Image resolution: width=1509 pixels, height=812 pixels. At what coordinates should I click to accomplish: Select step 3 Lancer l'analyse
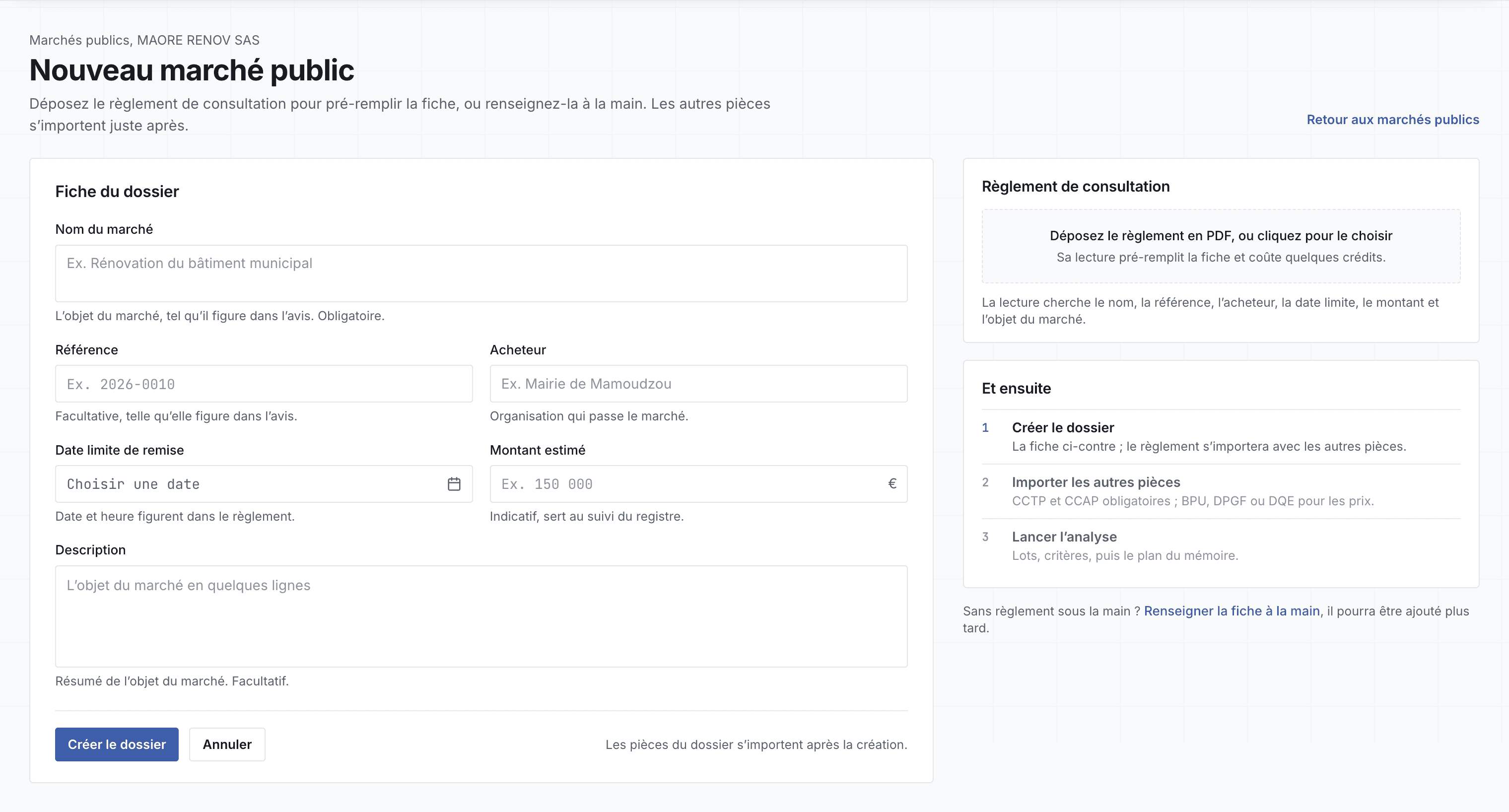(x=1221, y=545)
